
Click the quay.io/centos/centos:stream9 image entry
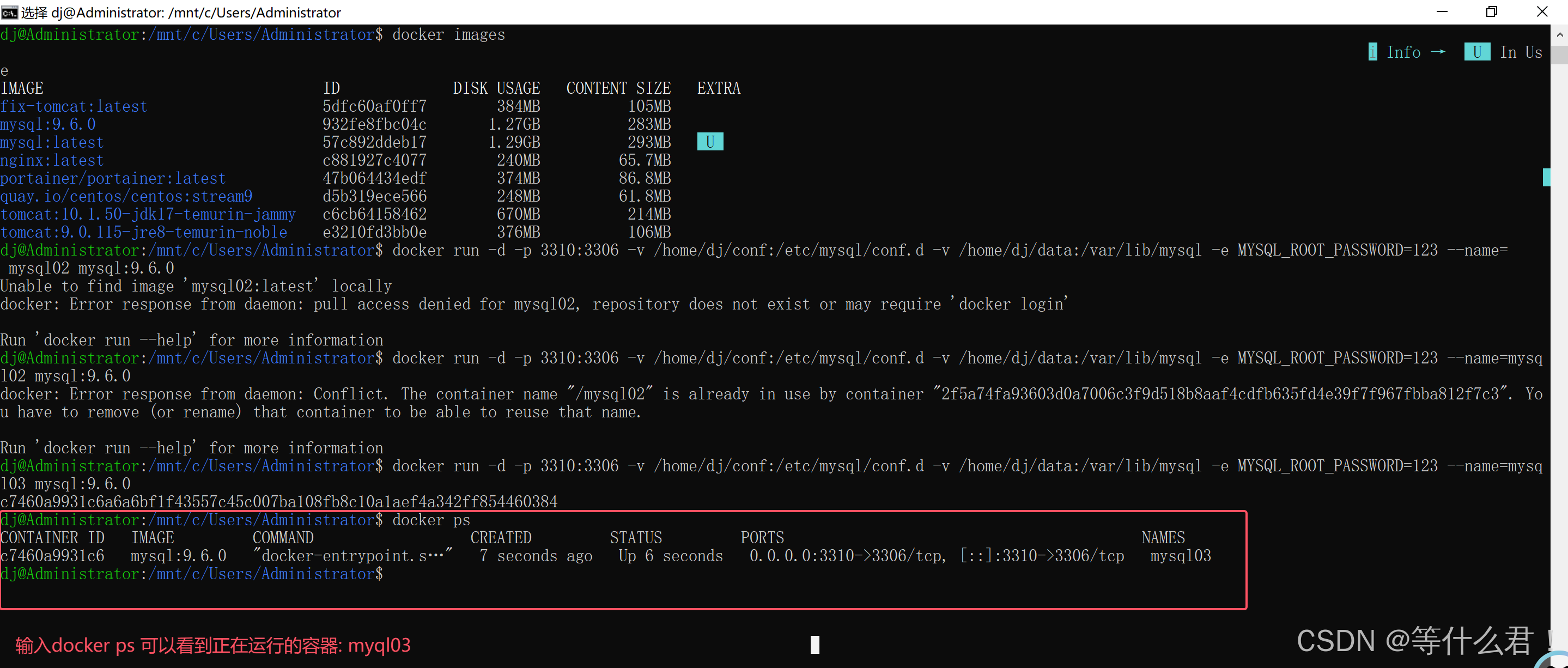pyautogui.click(x=126, y=197)
